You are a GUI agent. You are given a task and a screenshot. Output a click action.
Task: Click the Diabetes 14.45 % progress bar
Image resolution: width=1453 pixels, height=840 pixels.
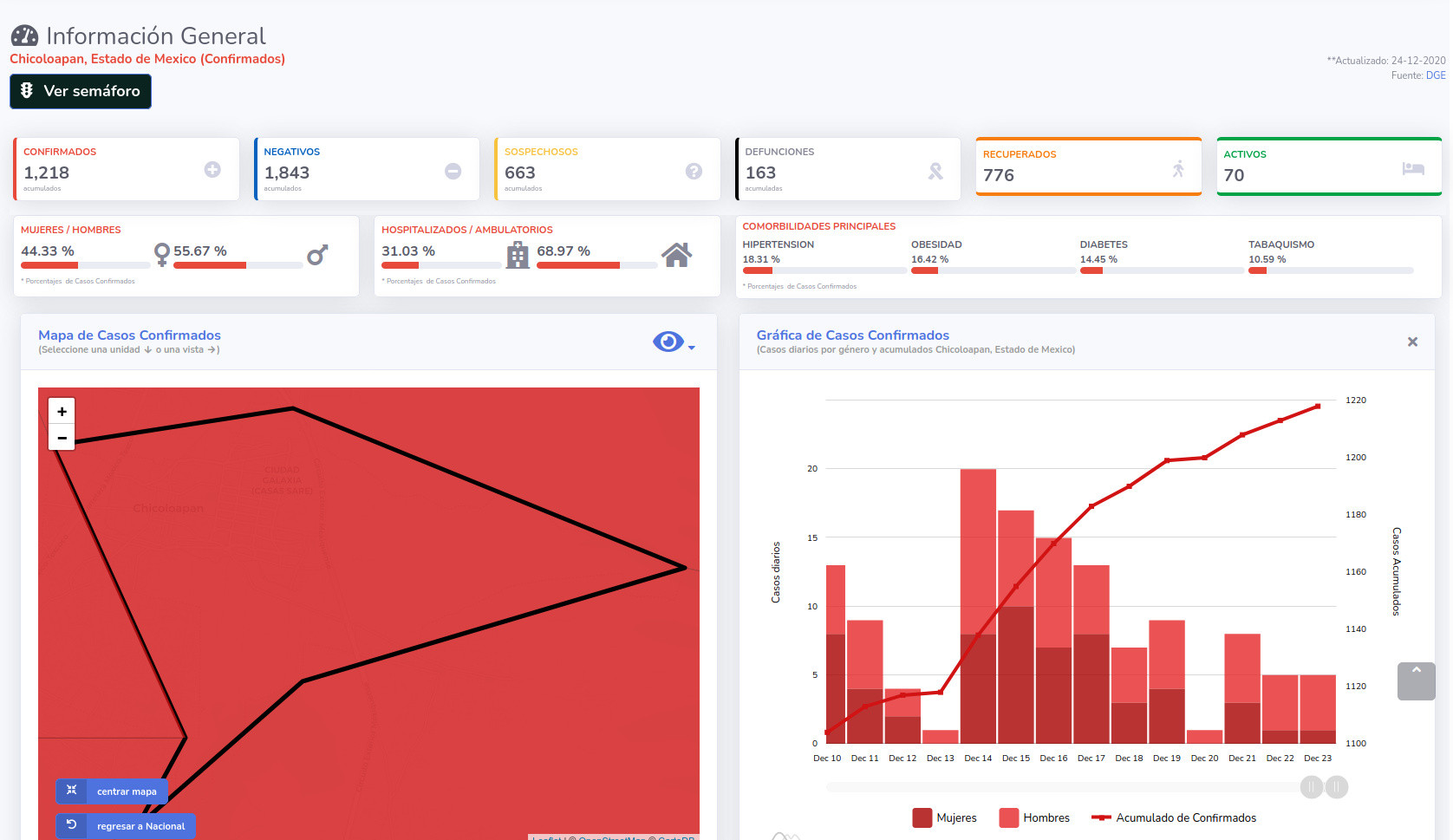click(x=1162, y=270)
